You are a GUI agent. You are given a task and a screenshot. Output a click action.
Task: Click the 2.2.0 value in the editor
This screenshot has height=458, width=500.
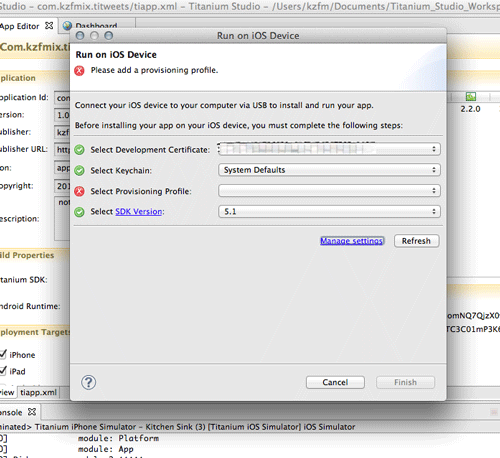click(x=470, y=109)
